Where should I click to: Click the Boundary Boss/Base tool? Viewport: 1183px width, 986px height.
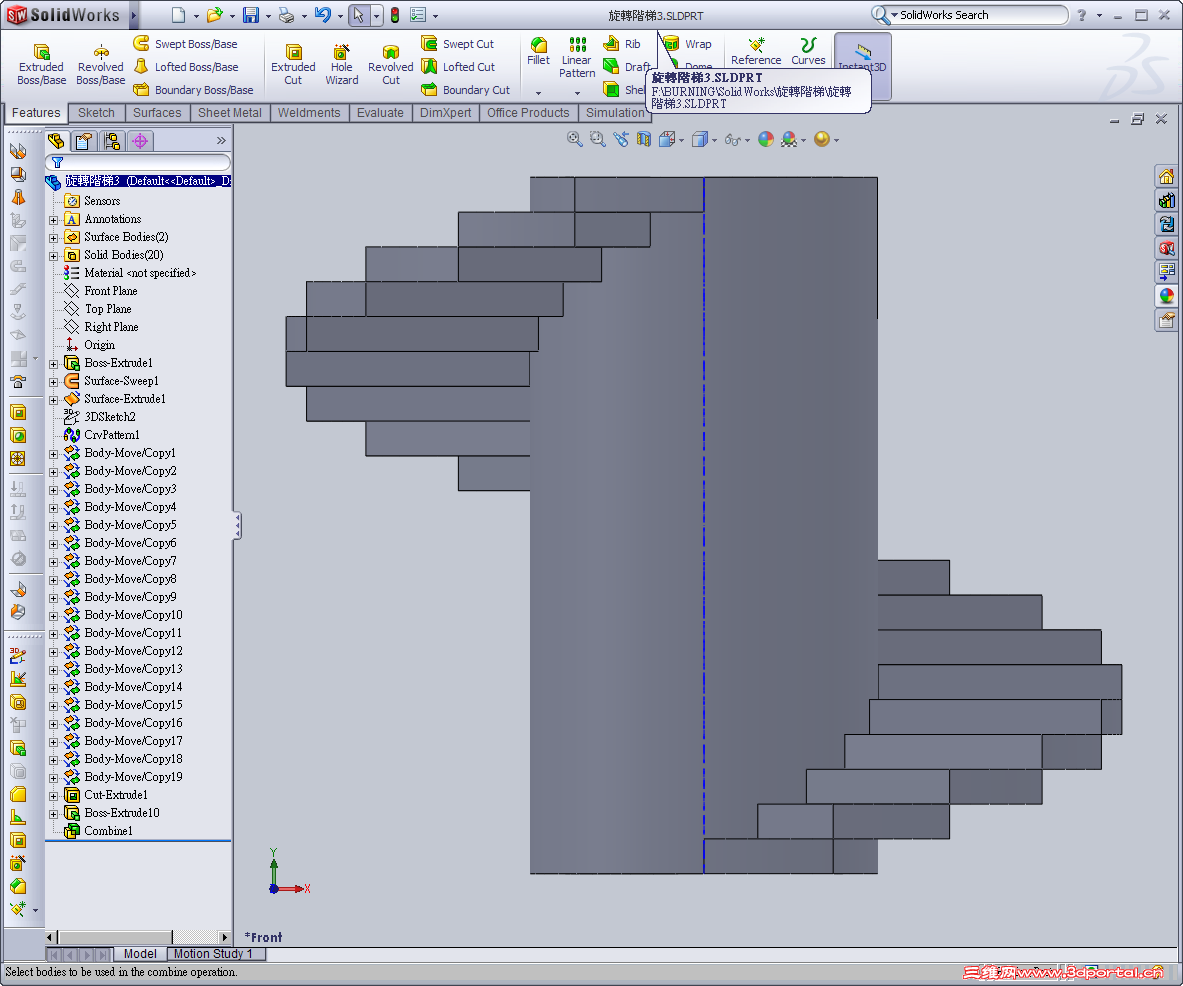[x=193, y=89]
